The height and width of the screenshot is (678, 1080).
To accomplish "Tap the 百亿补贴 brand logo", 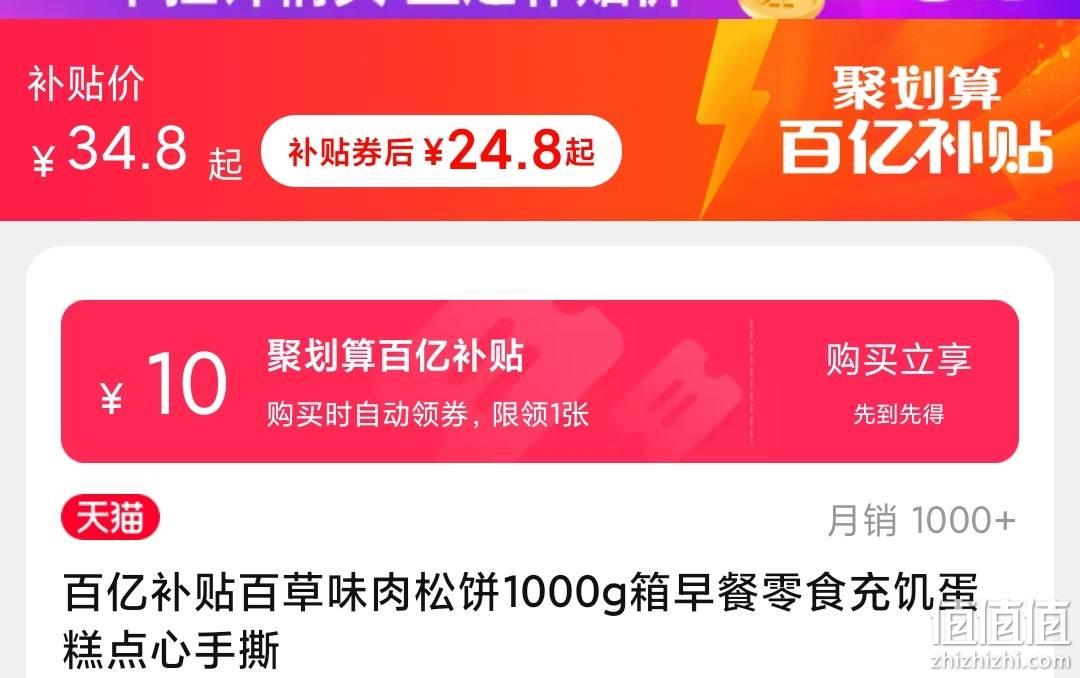I will click(x=916, y=147).
